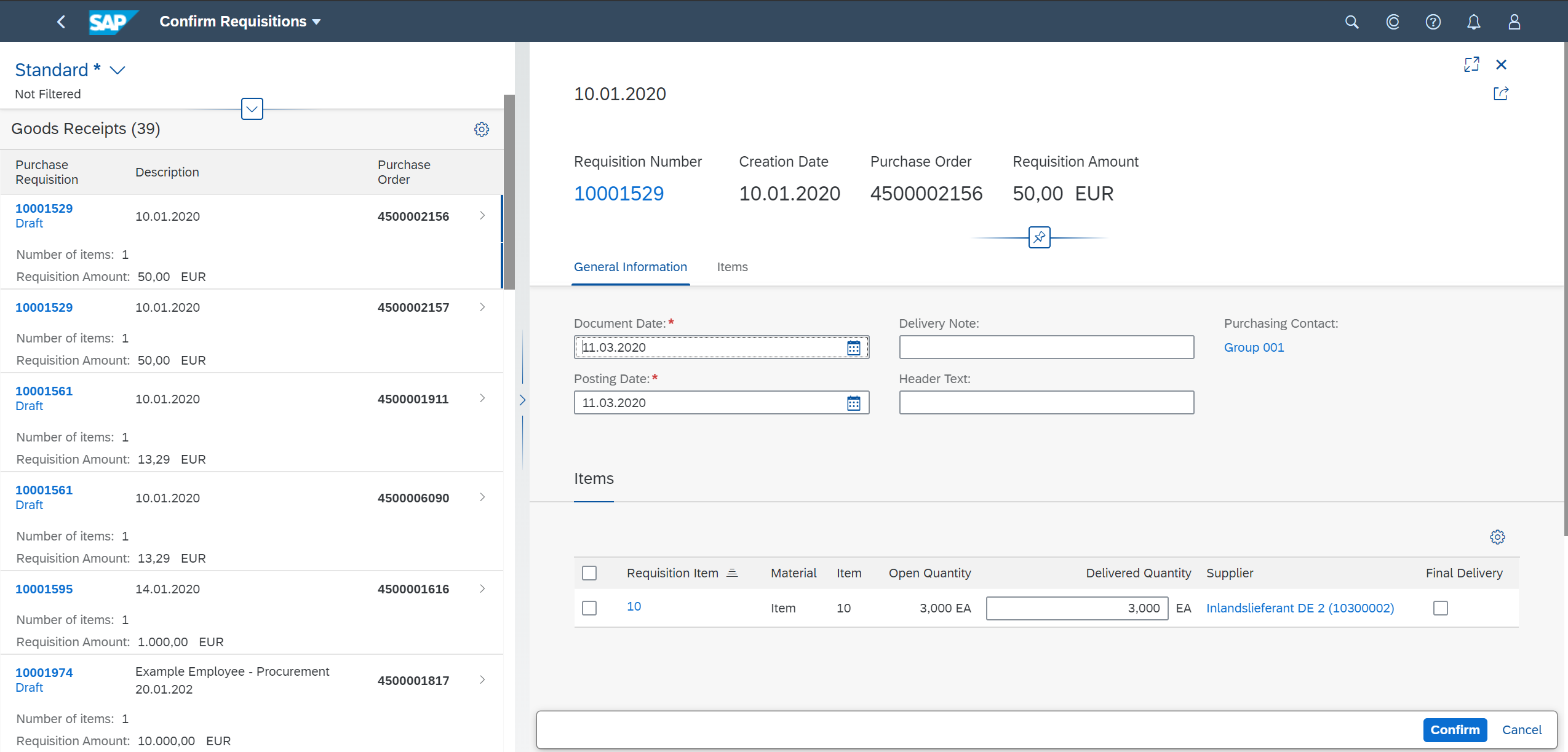Open the Confirm Requisitions title menu
This screenshot has height=752, width=1568.
240,22
